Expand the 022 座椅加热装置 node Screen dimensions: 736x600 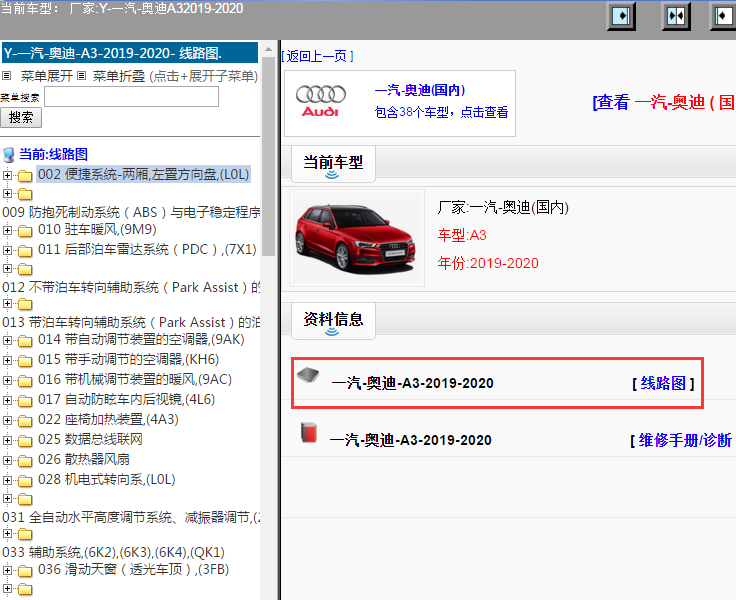[7, 420]
